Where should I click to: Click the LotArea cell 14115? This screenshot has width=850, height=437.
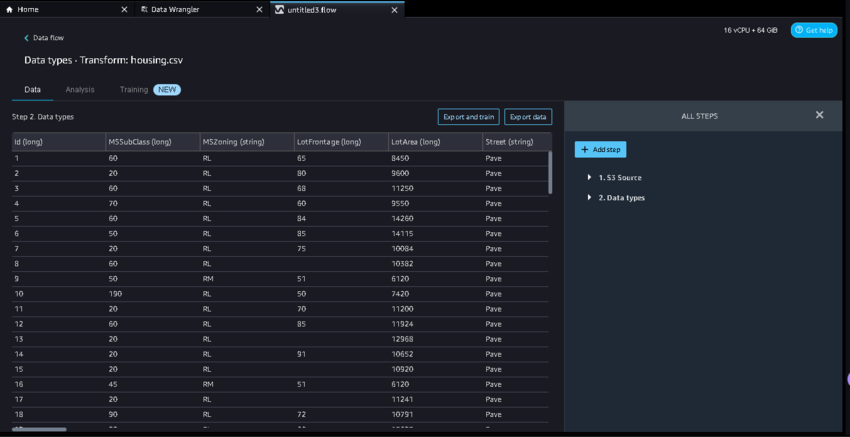(401, 234)
